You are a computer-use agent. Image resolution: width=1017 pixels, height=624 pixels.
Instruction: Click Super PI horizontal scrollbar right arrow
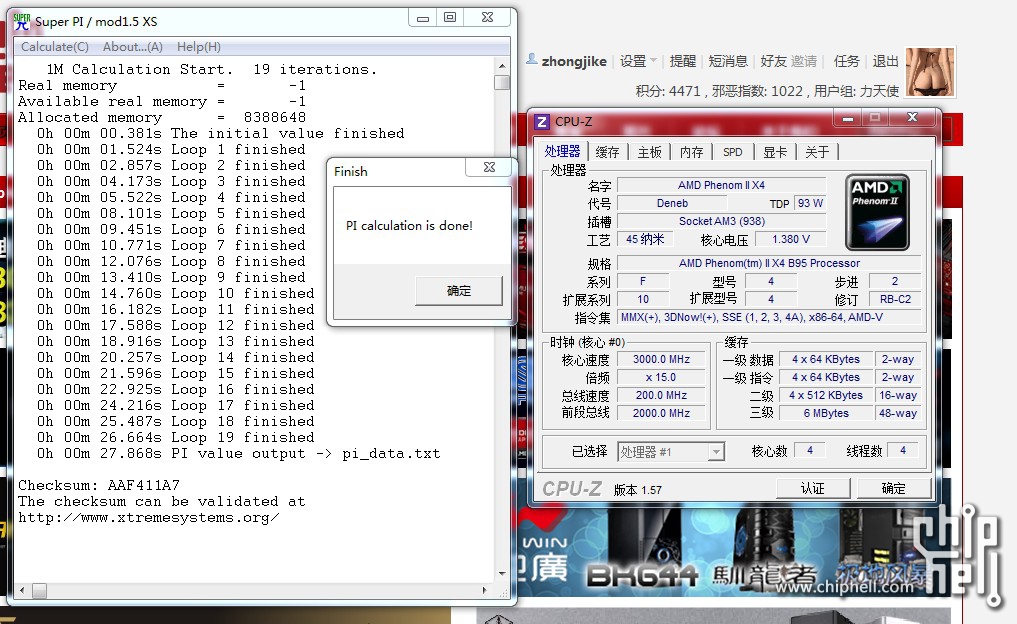485,590
